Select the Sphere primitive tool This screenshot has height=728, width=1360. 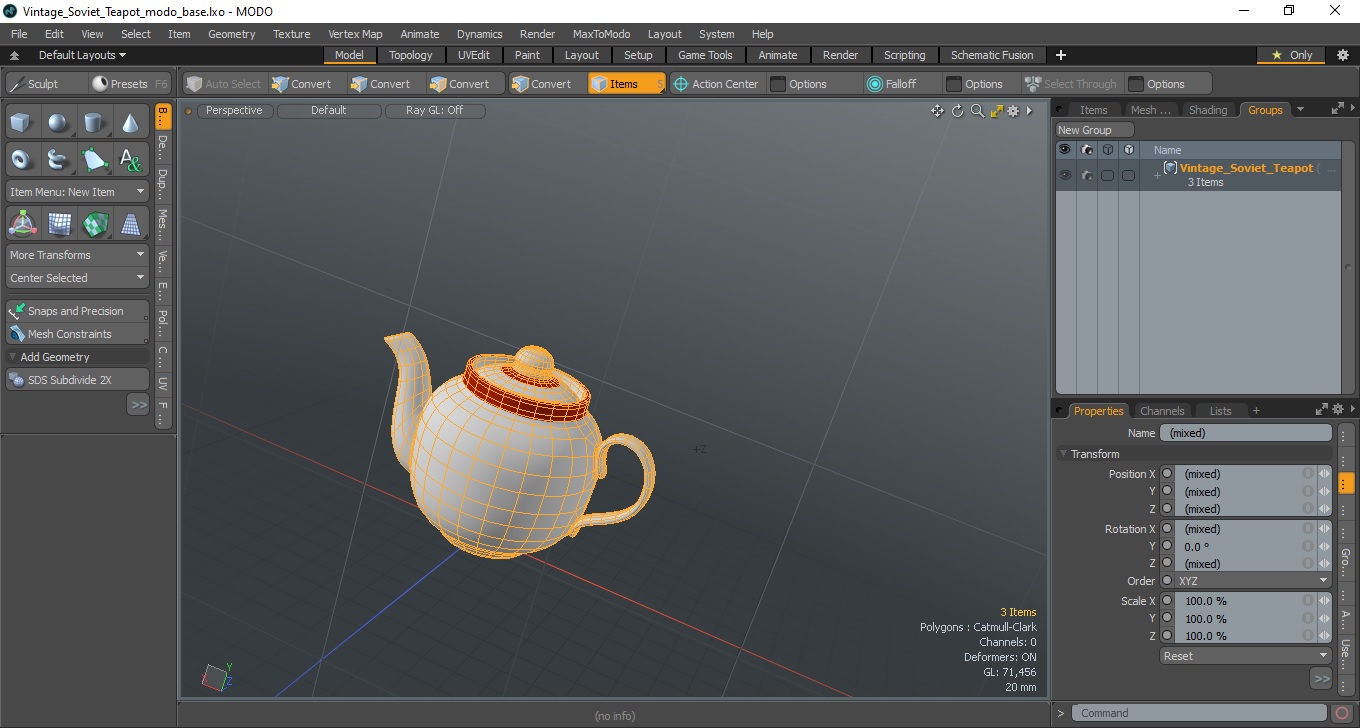(58, 123)
